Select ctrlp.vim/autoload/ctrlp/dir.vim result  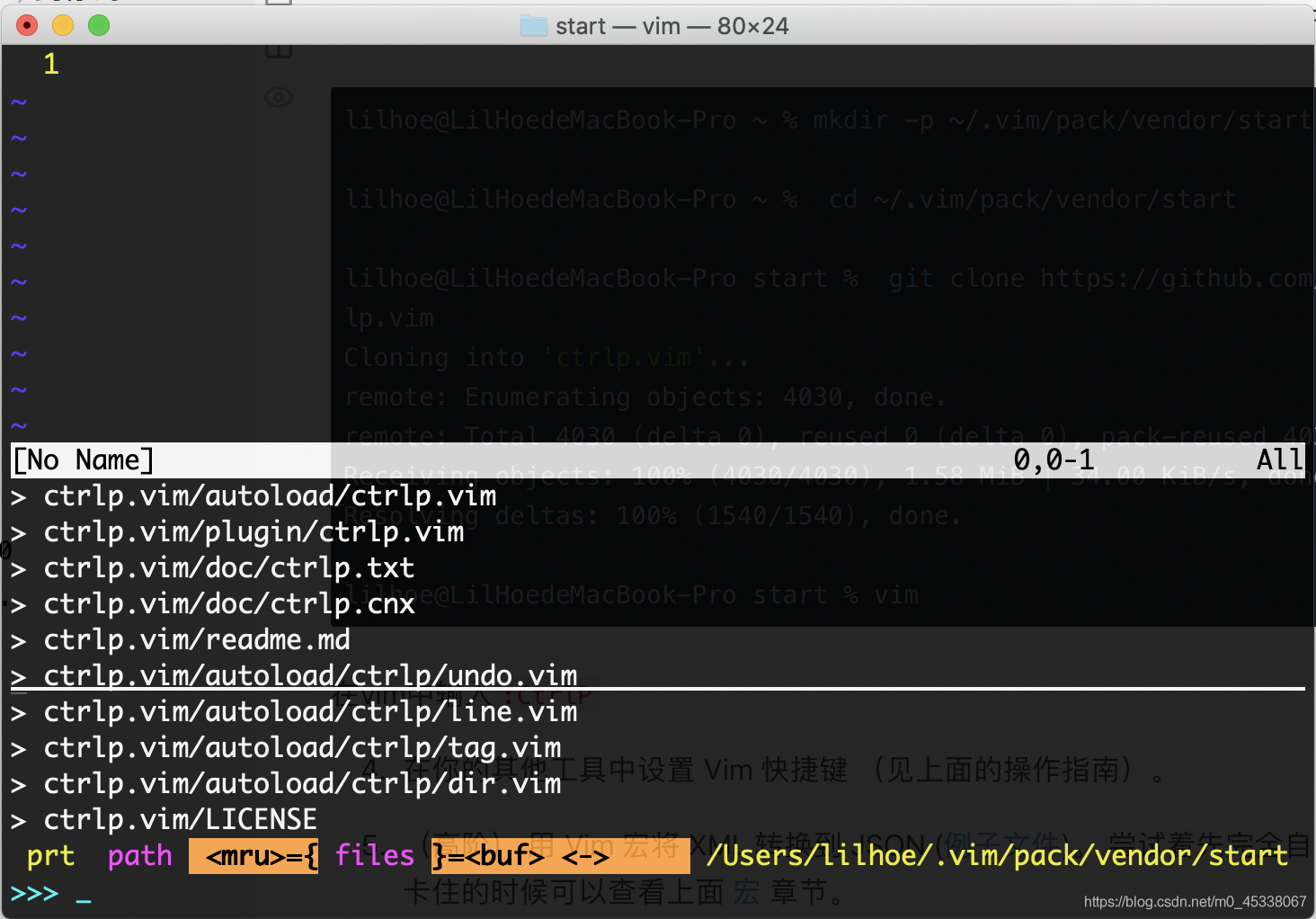click(x=302, y=784)
